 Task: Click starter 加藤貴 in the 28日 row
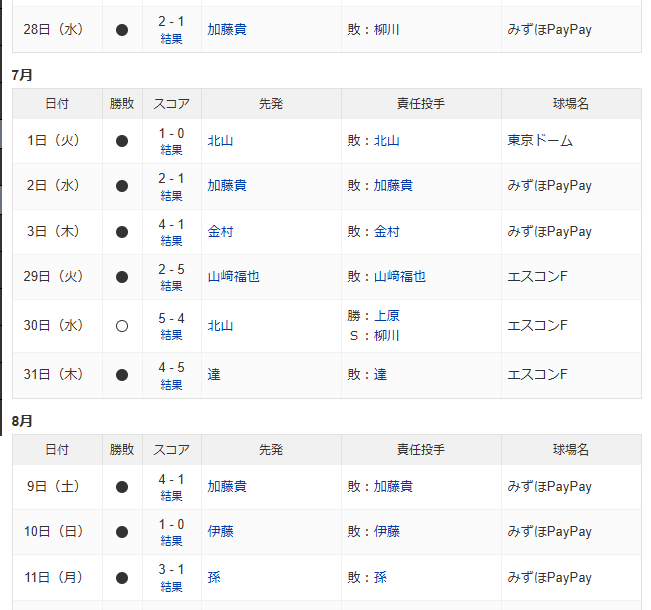pyautogui.click(x=227, y=29)
